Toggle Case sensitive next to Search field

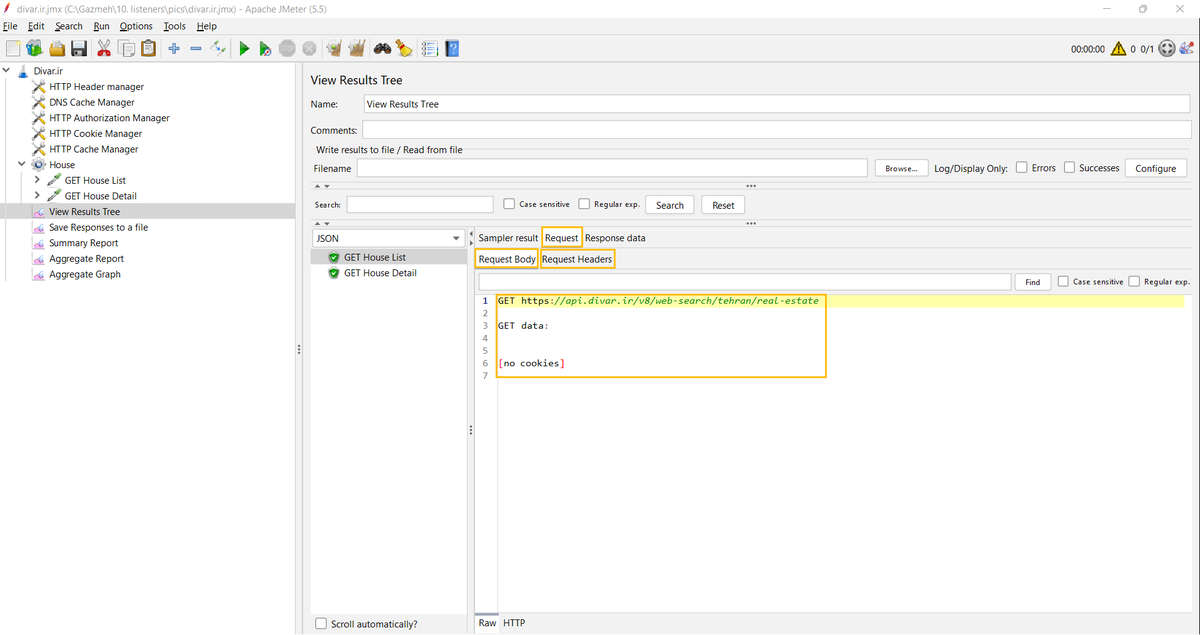tap(510, 204)
